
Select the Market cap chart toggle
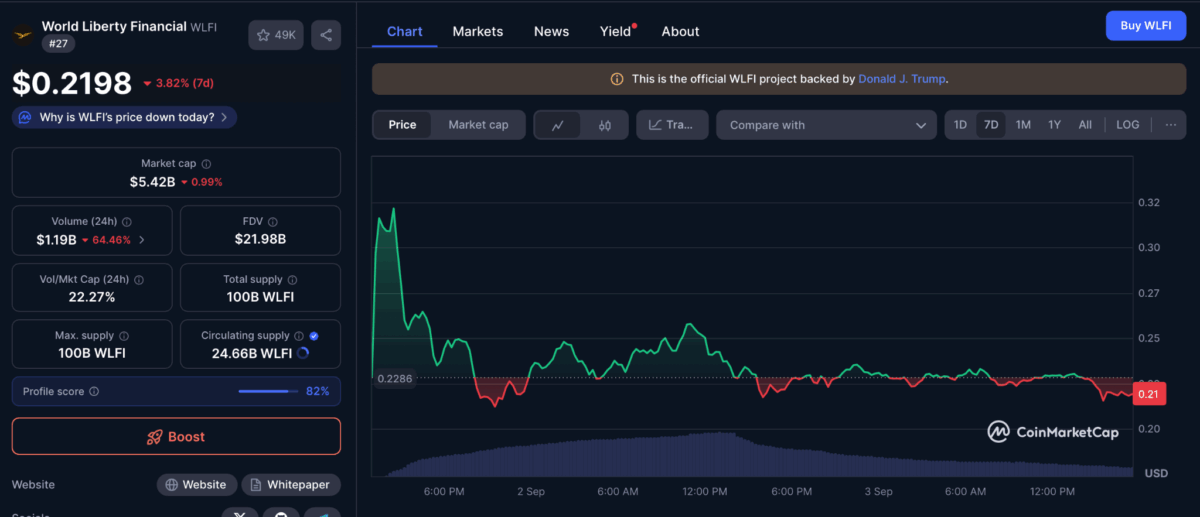pyautogui.click(x=478, y=125)
